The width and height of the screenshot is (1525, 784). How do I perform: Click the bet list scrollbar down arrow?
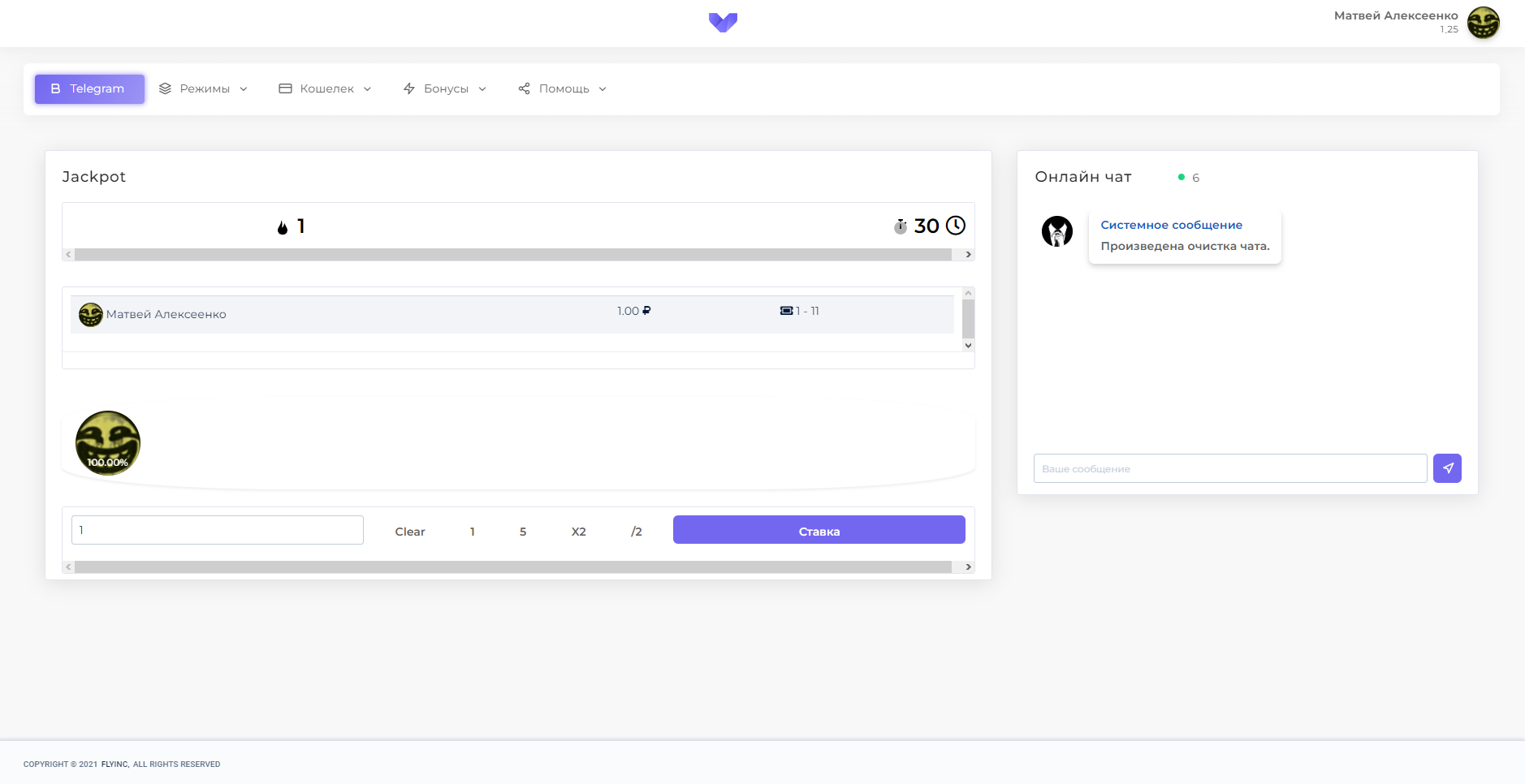968,346
